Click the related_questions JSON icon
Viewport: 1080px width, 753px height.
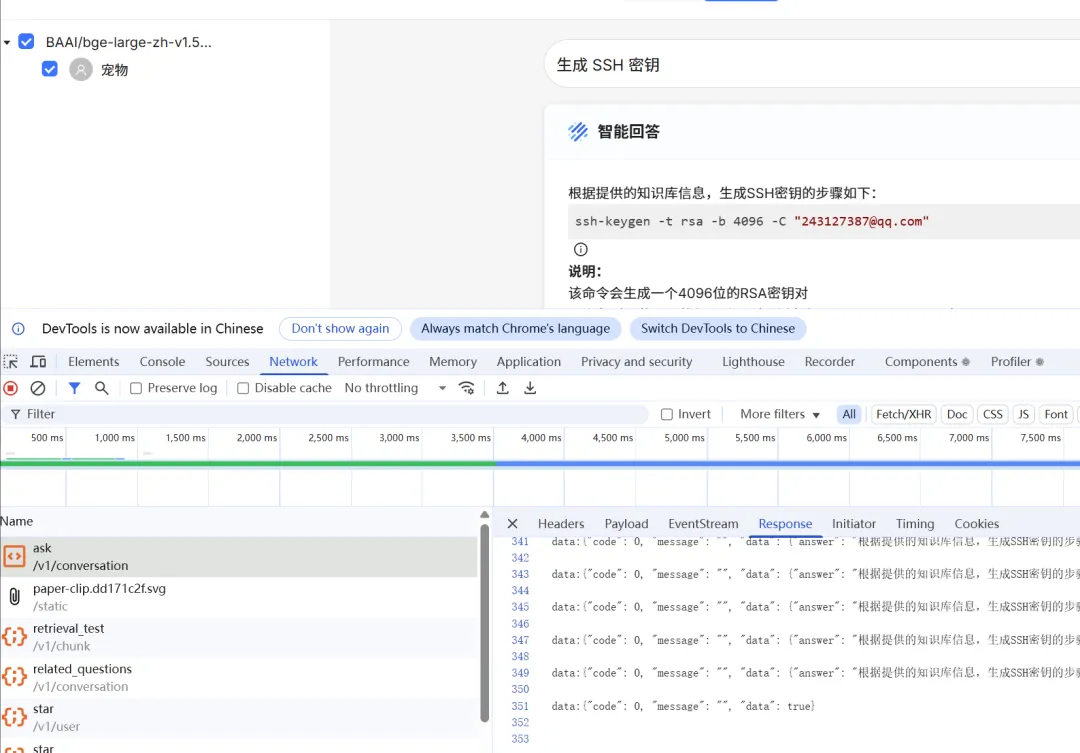pyautogui.click(x=14, y=677)
